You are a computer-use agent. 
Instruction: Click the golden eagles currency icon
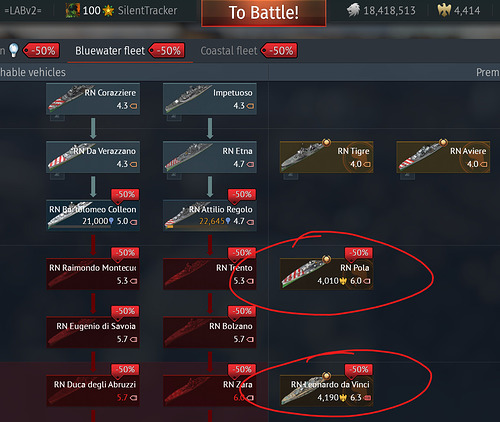click(x=444, y=10)
